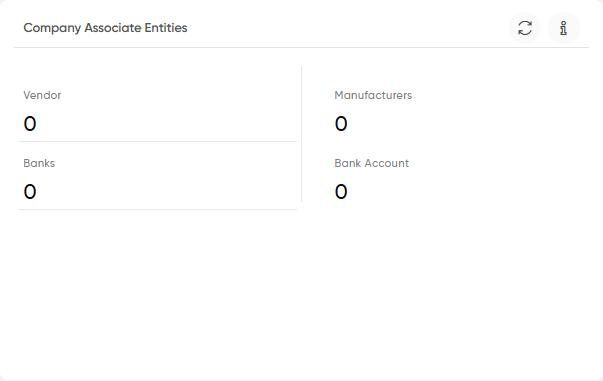Image resolution: width=603 pixels, height=381 pixels.
Task: Click the Banks count value 0
Action: pos(30,192)
